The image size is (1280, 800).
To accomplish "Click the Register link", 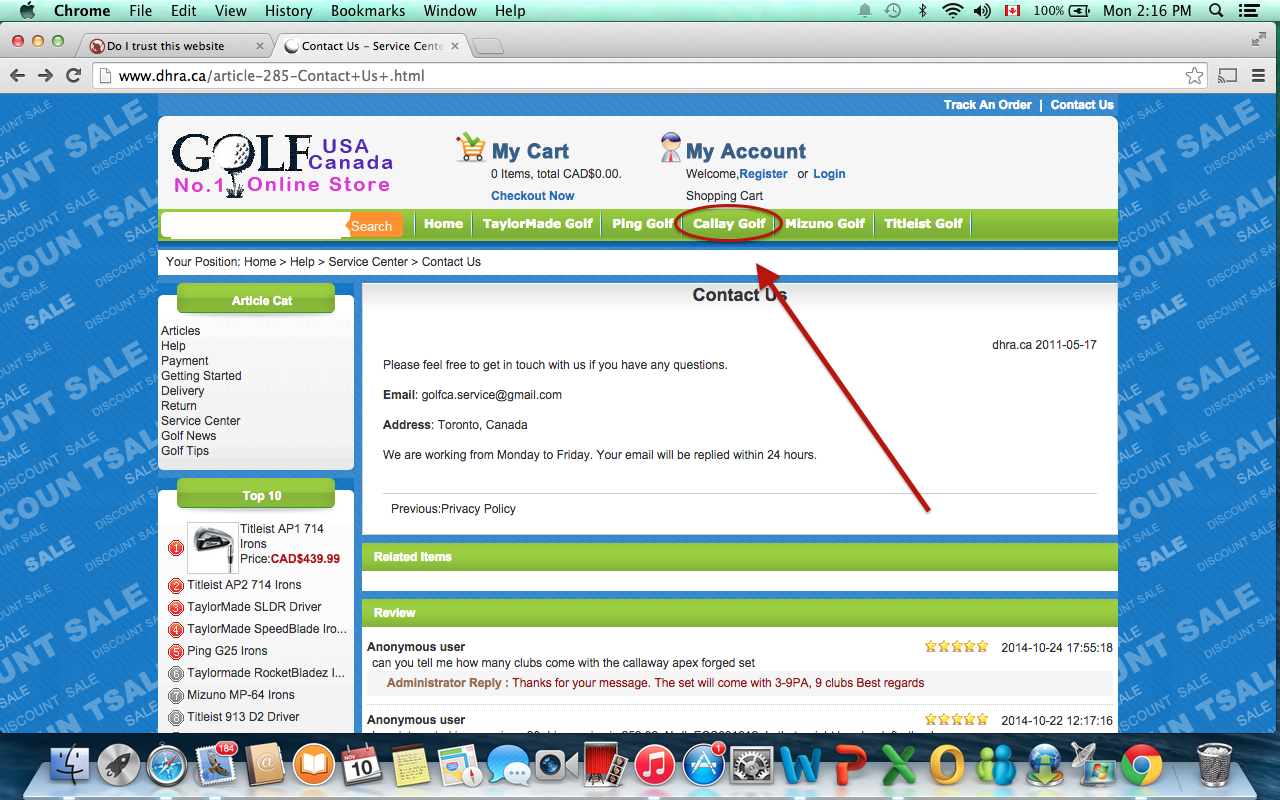I will click(763, 174).
